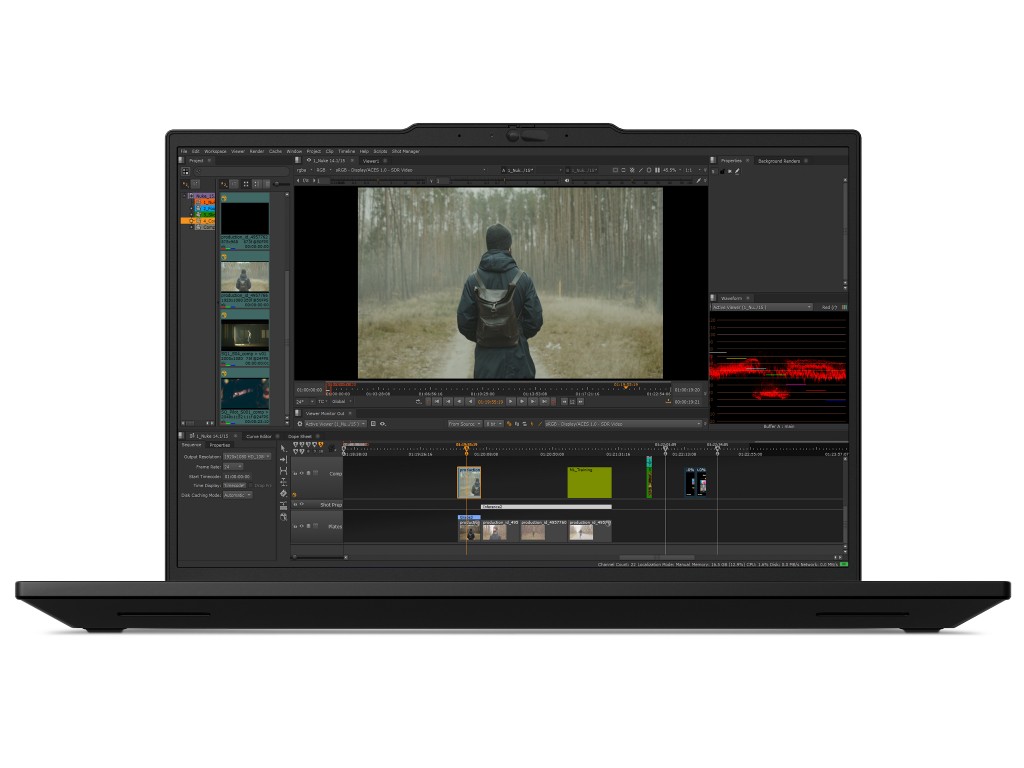The width and height of the screenshot is (1024, 768).
Task: Play the viewer forward
Action: pyautogui.click(x=511, y=402)
